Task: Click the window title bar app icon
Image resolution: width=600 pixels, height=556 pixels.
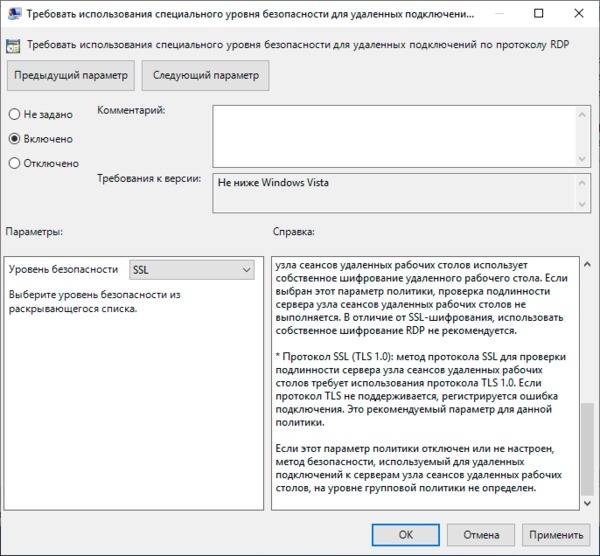Action: (x=15, y=14)
